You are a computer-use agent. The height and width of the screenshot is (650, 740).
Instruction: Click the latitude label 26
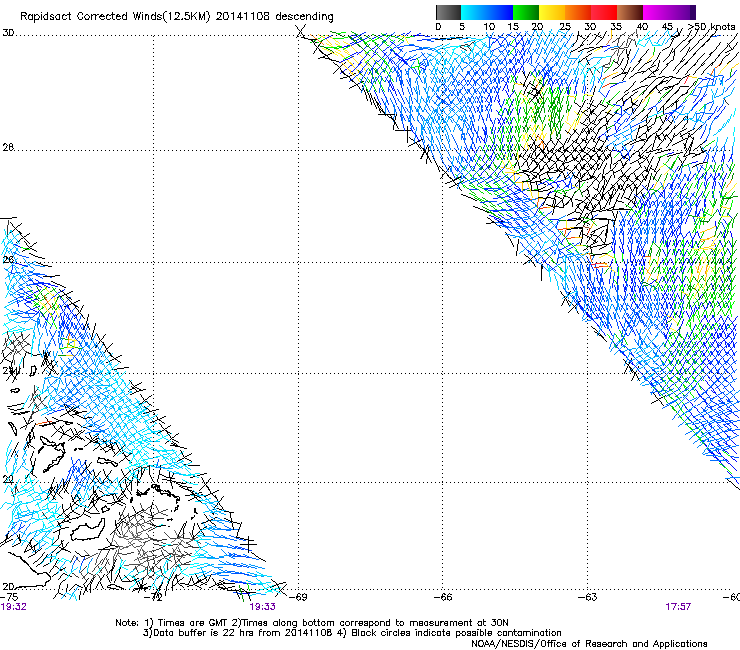click(x=8, y=260)
